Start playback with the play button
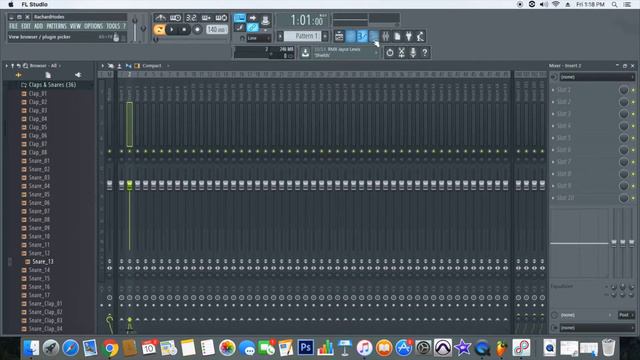Image resolution: width=640 pixels, height=360 pixels. coord(171,29)
